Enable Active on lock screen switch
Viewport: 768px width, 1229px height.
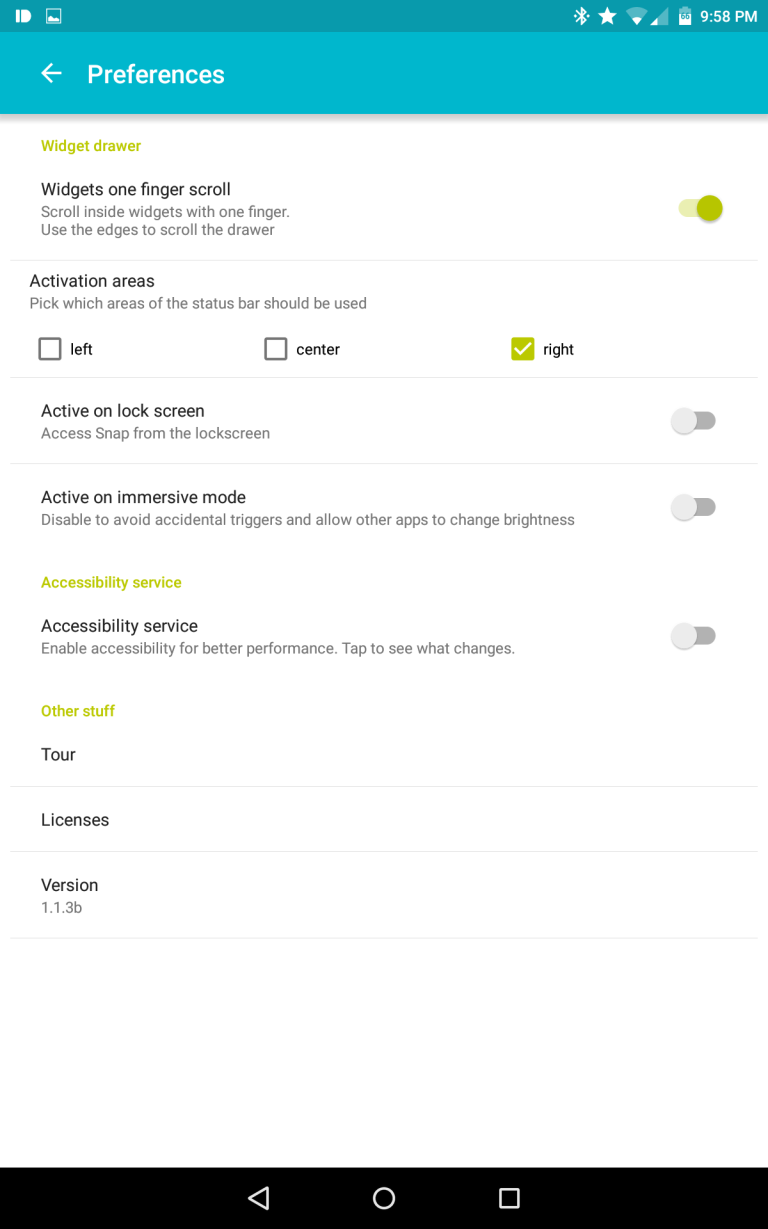693,421
